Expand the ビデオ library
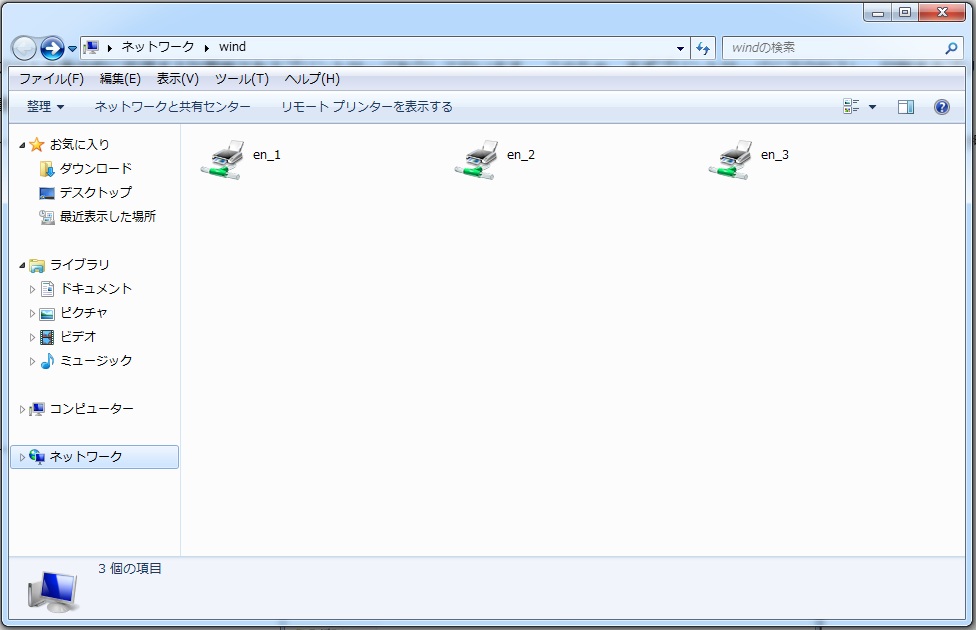 point(32,337)
